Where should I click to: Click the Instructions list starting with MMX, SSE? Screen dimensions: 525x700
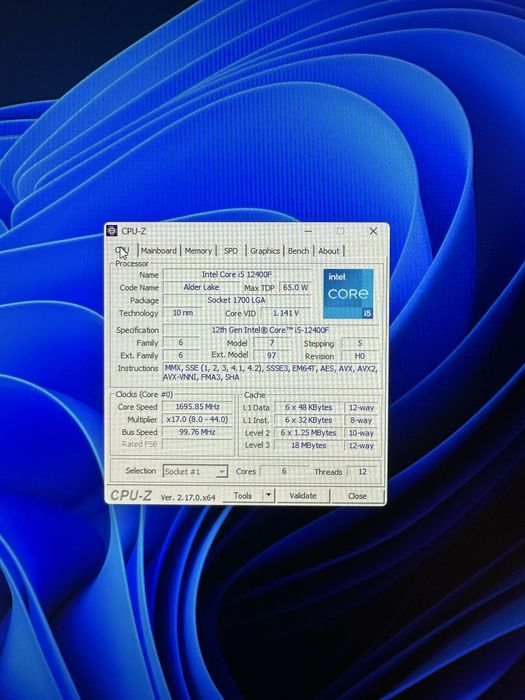[271, 373]
